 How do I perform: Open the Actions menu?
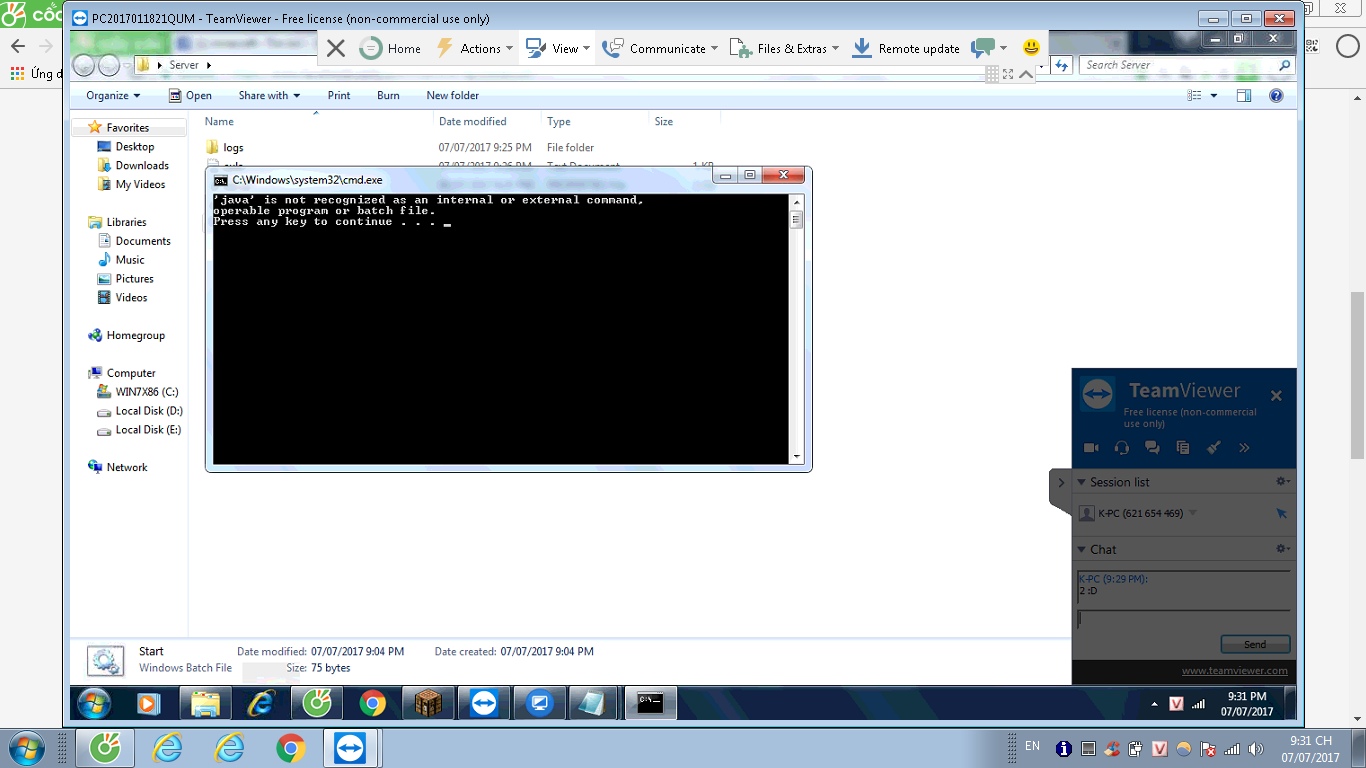pyautogui.click(x=474, y=48)
